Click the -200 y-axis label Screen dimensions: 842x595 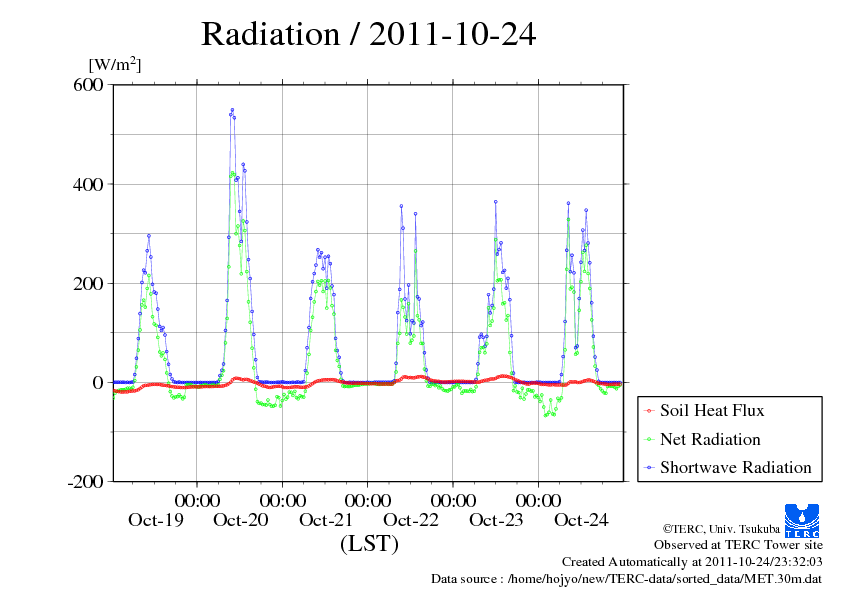(85, 482)
